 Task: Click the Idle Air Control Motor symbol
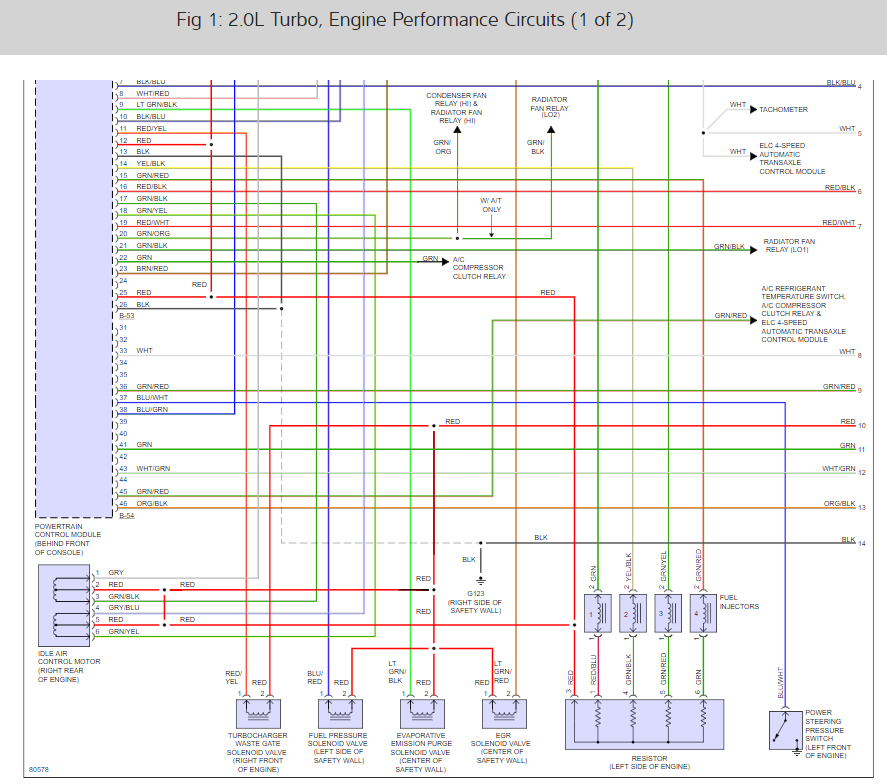tap(64, 605)
